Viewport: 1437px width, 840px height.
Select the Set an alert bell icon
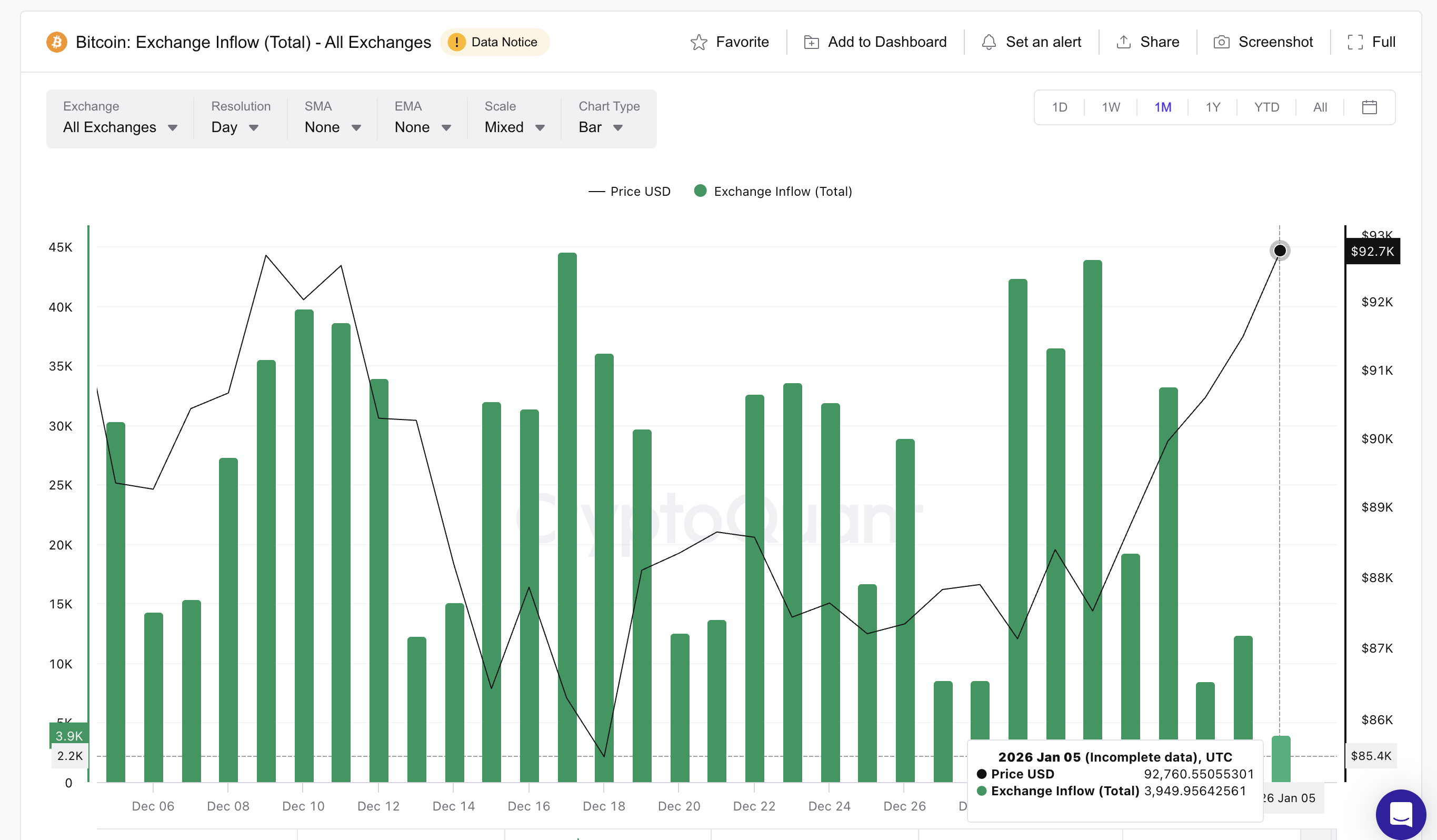pyautogui.click(x=990, y=42)
